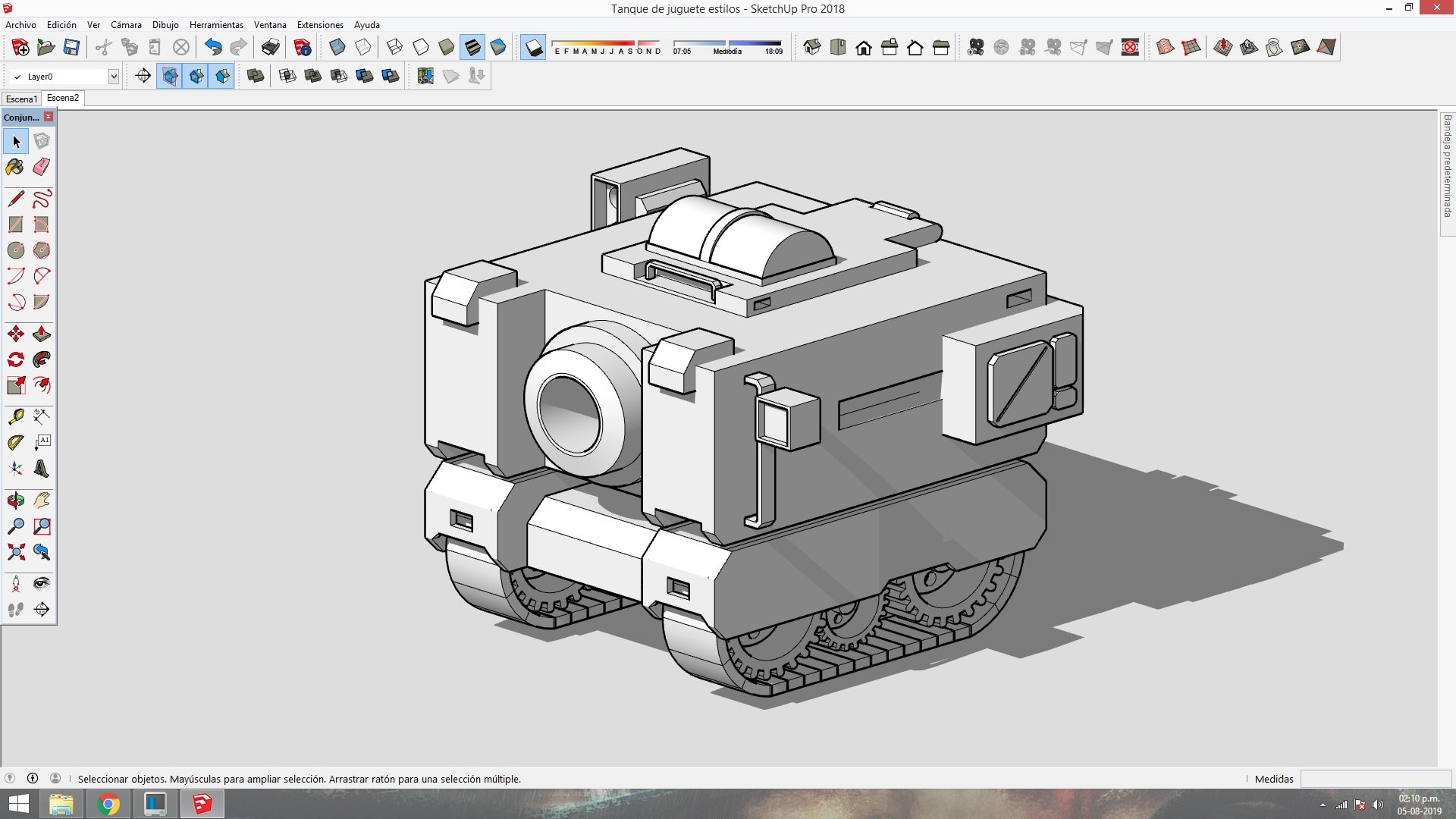Activate the Circle tool

point(15,250)
